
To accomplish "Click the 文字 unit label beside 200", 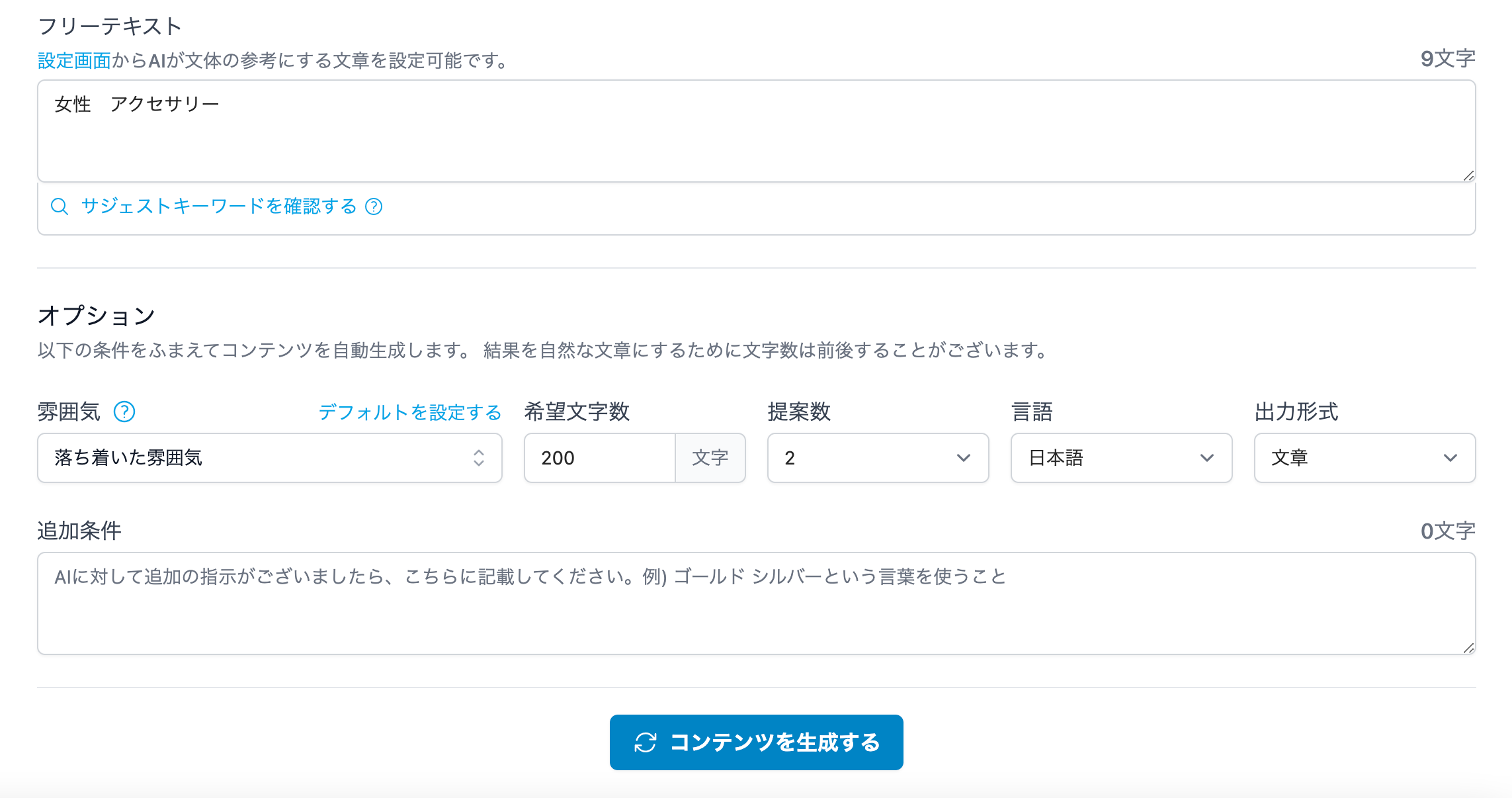I will pos(710,458).
